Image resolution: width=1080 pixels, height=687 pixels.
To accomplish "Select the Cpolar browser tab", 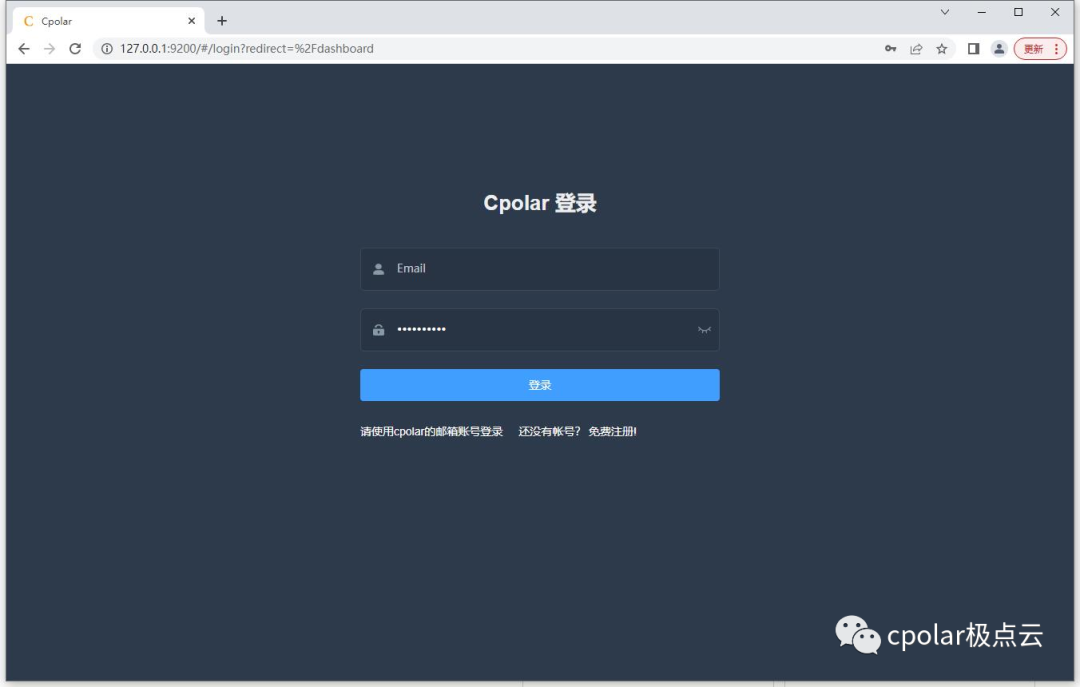I will 108,21.
